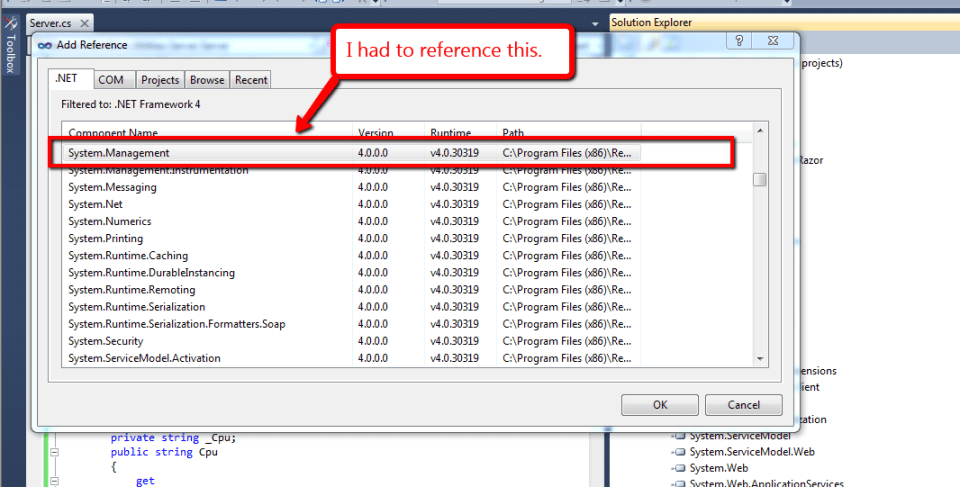The width and height of the screenshot is (960, 487).
Task: Click the component list scroll up arrow
Action: [760, 130]
